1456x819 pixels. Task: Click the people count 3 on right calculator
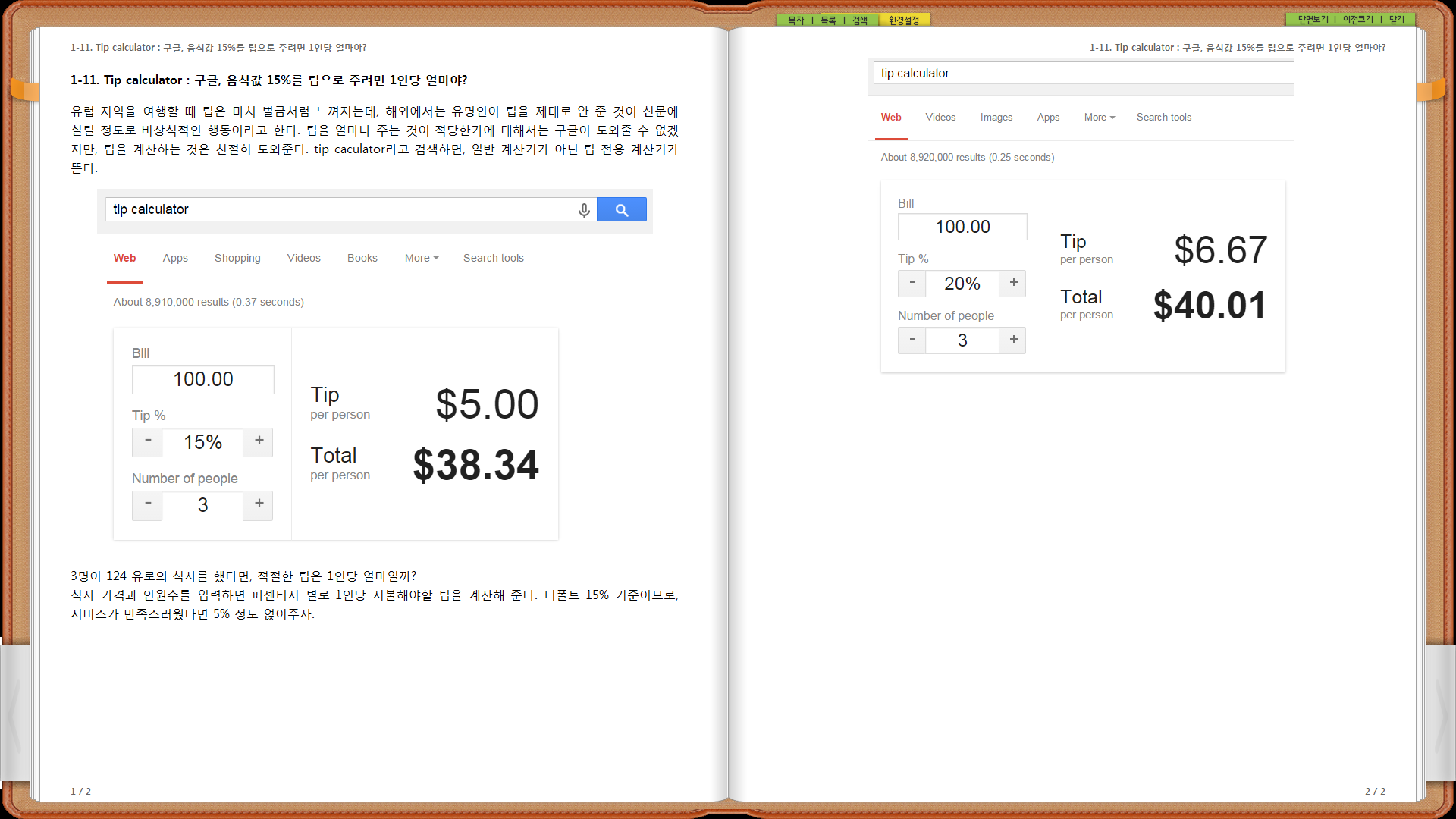coord(962,340)
